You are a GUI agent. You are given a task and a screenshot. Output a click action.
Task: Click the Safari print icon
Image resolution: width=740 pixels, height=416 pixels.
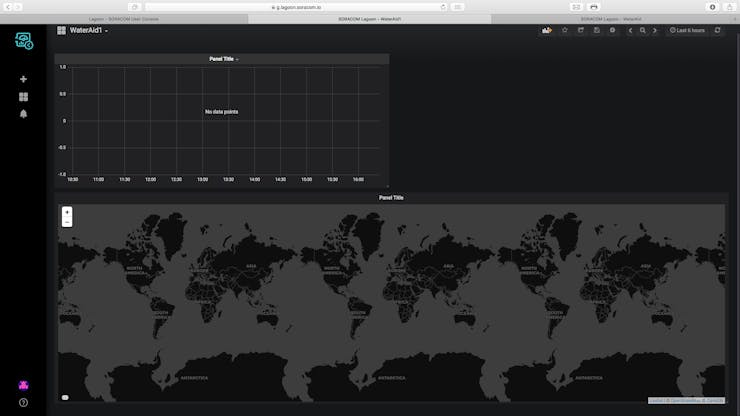[594, 7]
